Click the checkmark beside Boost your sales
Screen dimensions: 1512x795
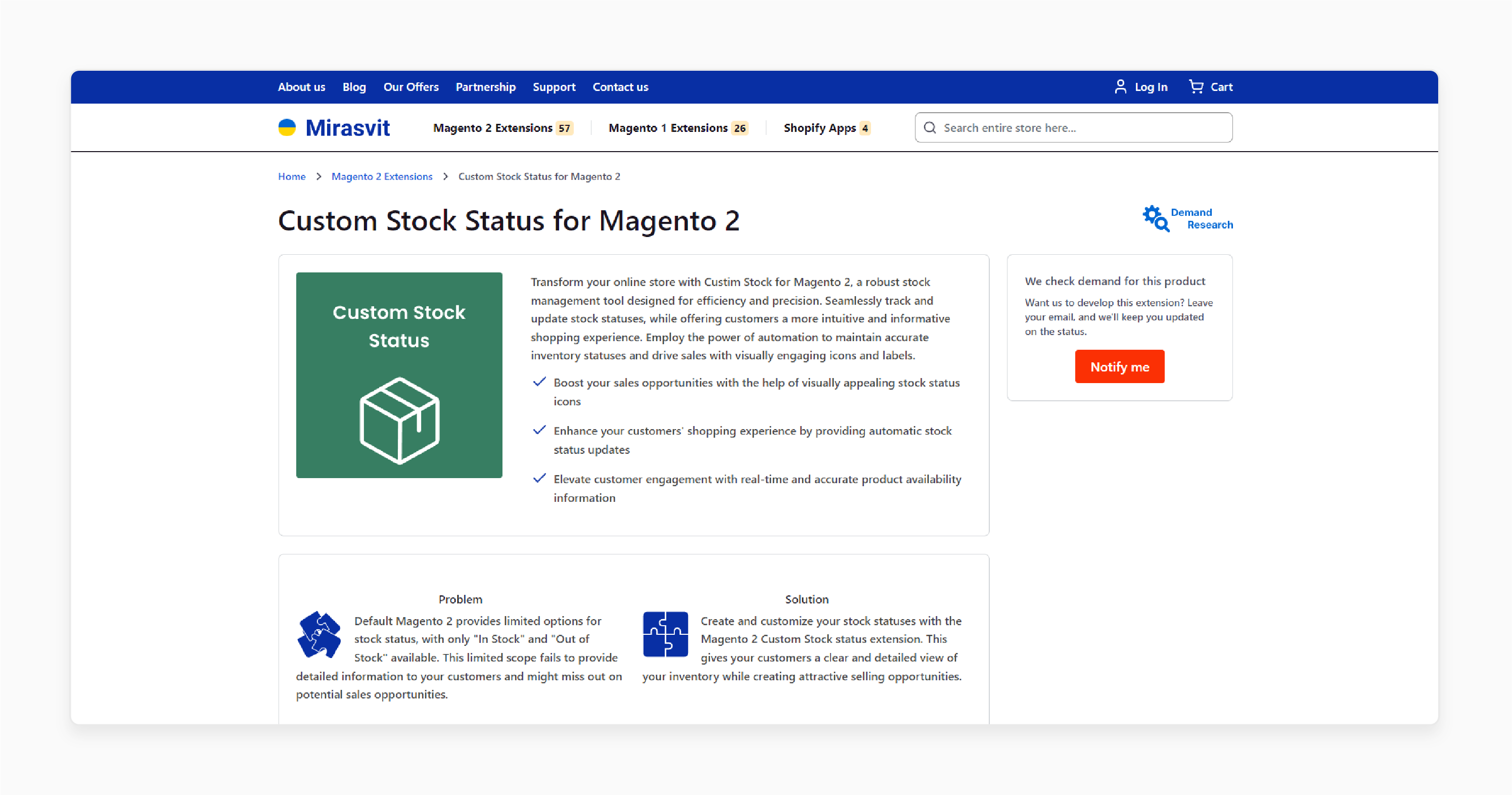(539, 382)
